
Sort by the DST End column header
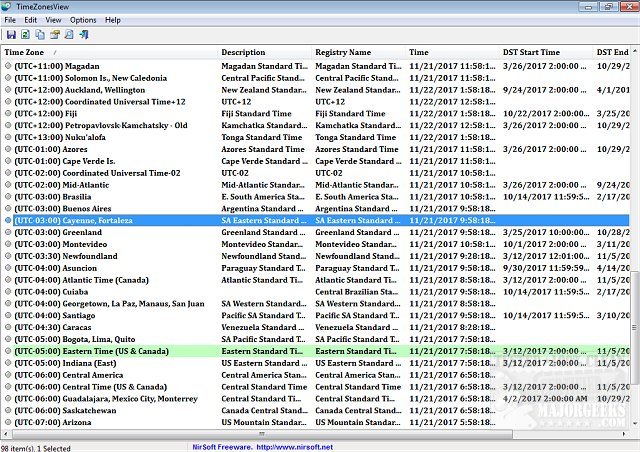(x=612, y=52)
